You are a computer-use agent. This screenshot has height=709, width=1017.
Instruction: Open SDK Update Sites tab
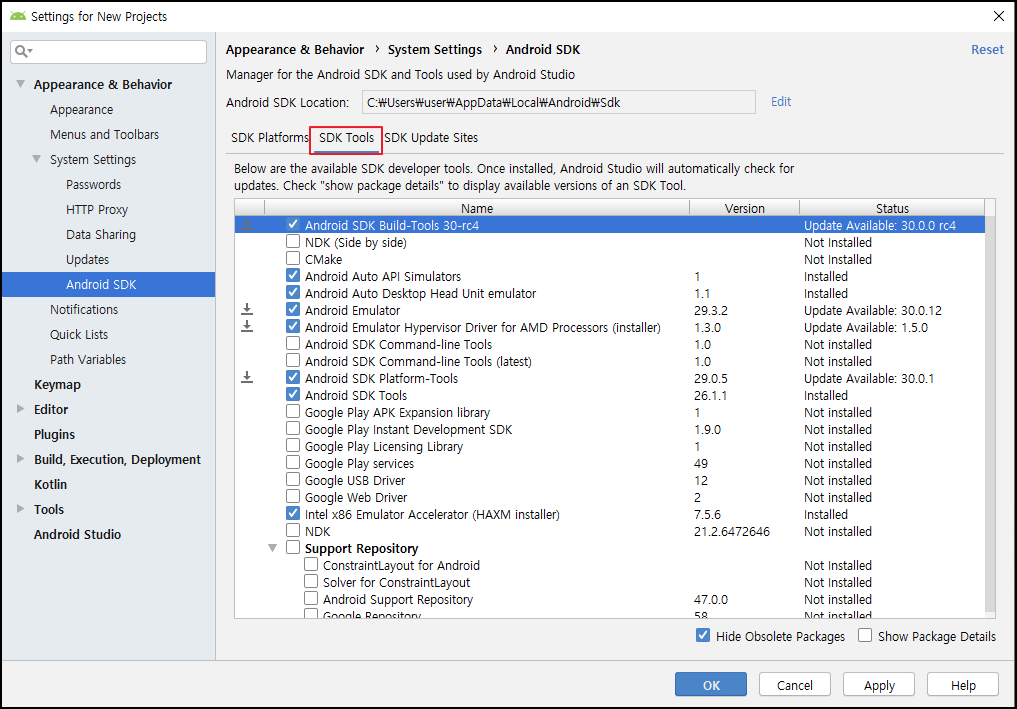(x=431, y=138)
